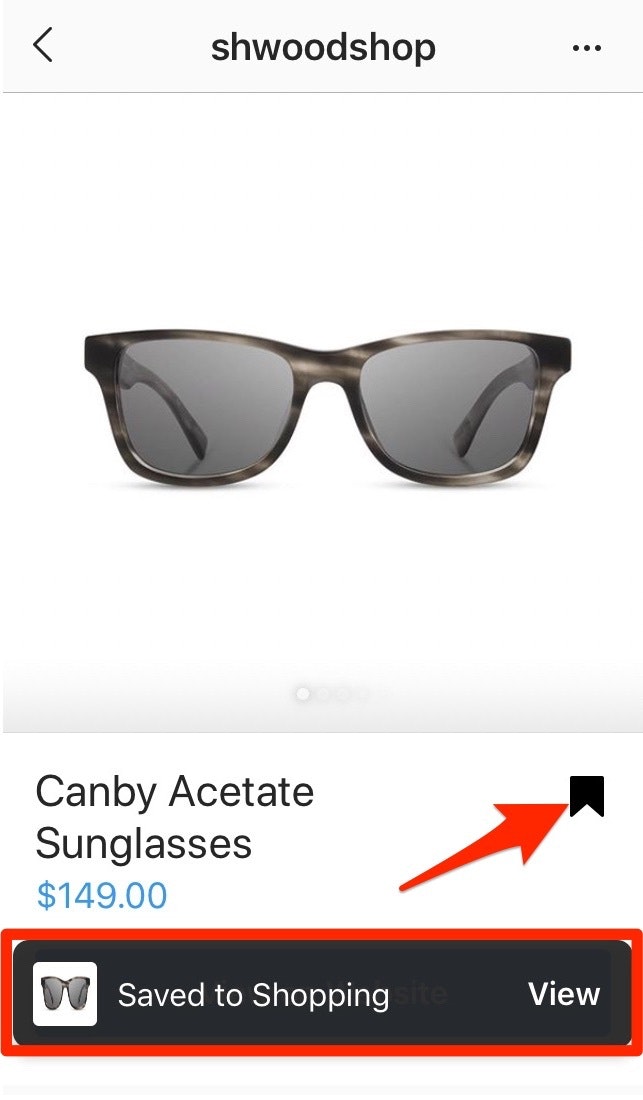Go to the fourth carousel page dot
The image size is (643, 1100).
[x=362, y=695]
